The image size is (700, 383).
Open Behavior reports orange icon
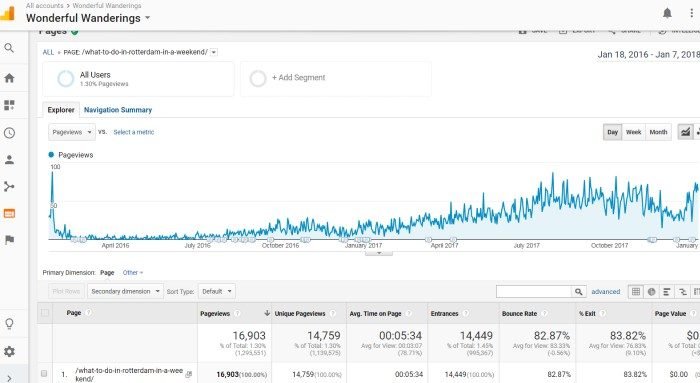(x=9, y=213)
